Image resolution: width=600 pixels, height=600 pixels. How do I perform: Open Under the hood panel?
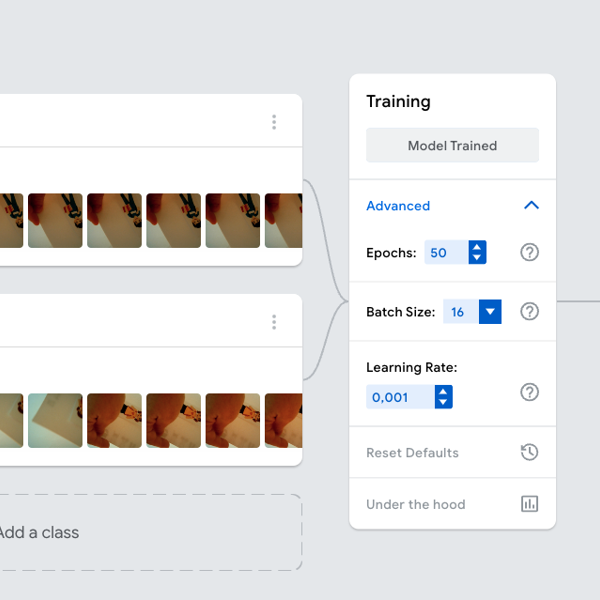[416, 505]
